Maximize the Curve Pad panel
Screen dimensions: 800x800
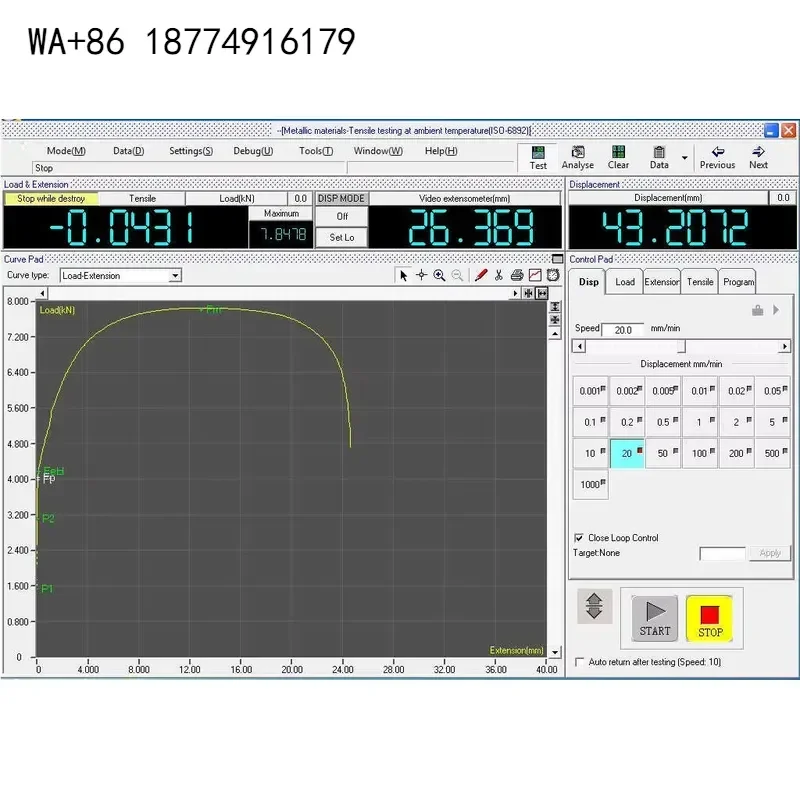pos(558,259)
